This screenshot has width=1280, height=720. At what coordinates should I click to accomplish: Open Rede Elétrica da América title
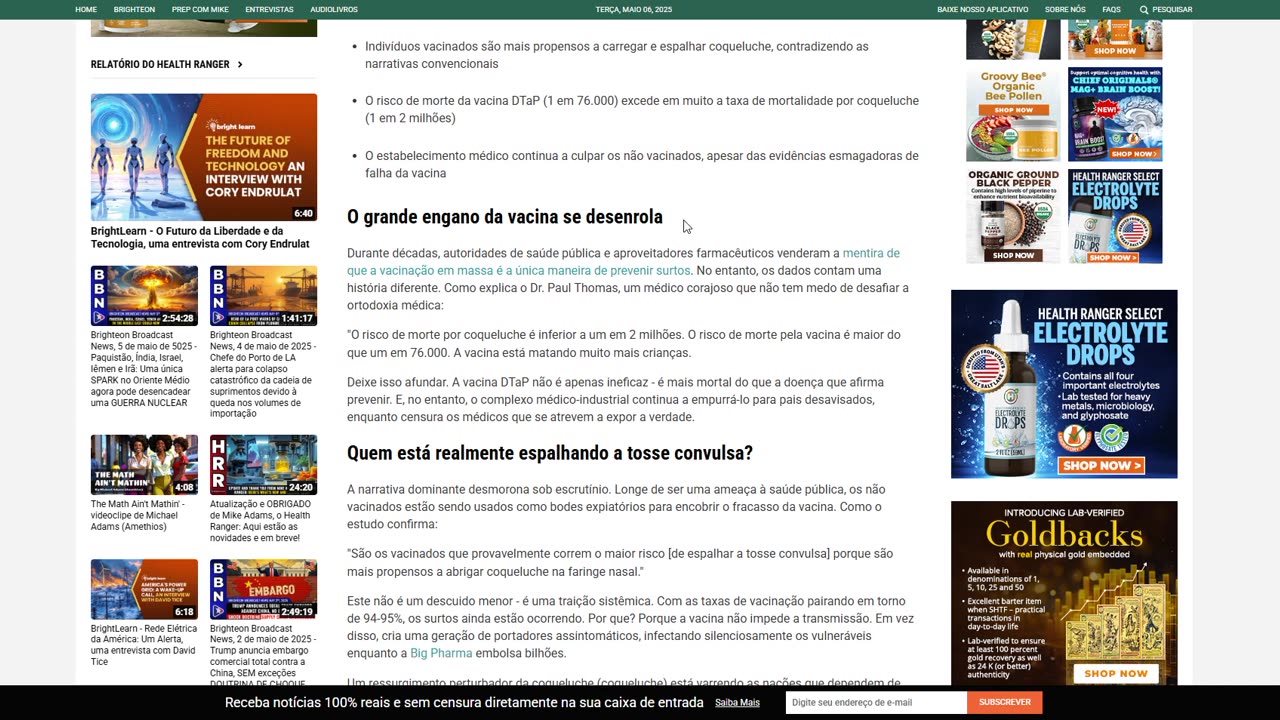coord(144,645)
